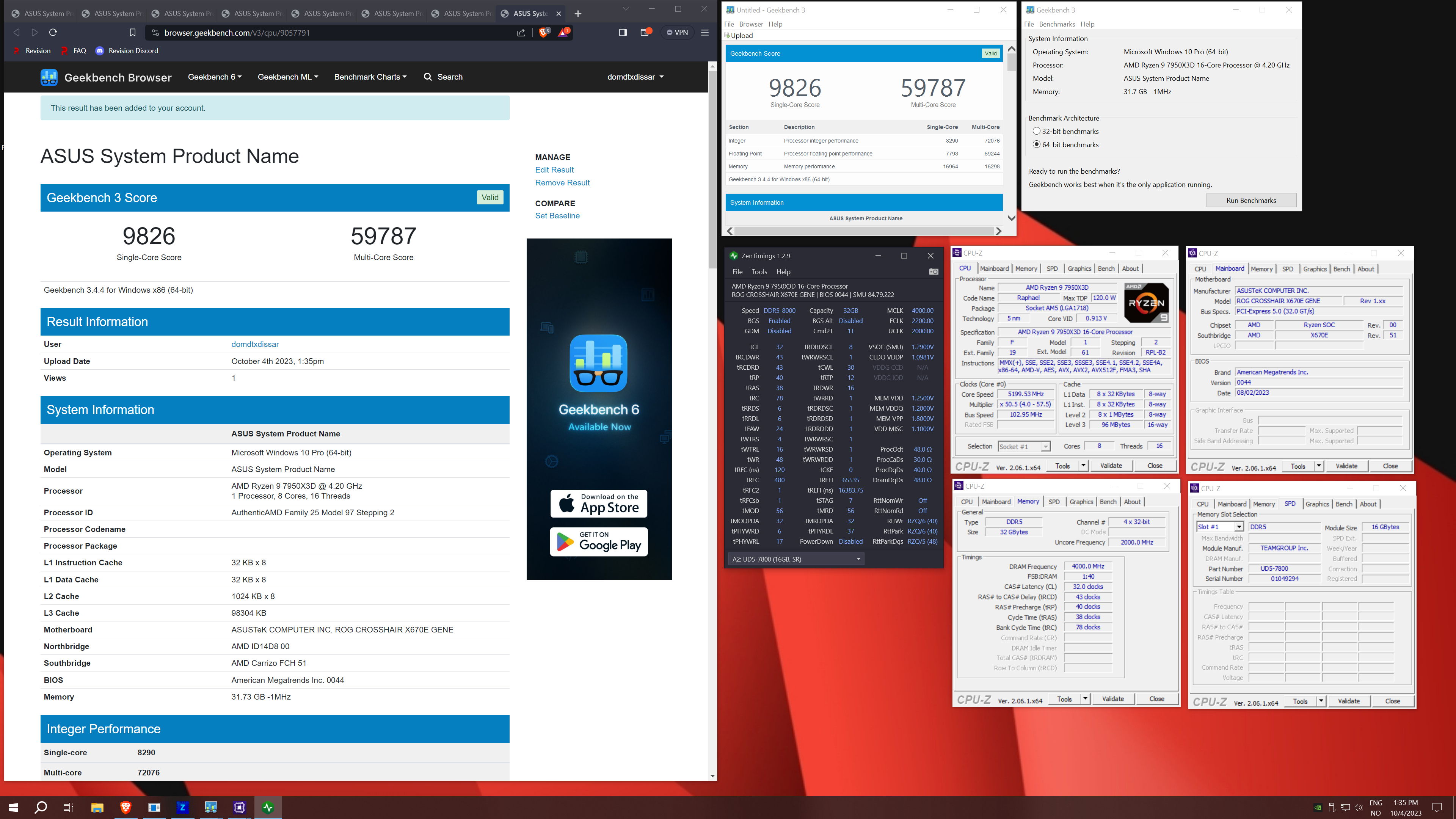Image resolution: width=1456 pixels, height=819 pixels.
Task: Select 32-bit benchmarks radio option
Action: coord(1036,131)
